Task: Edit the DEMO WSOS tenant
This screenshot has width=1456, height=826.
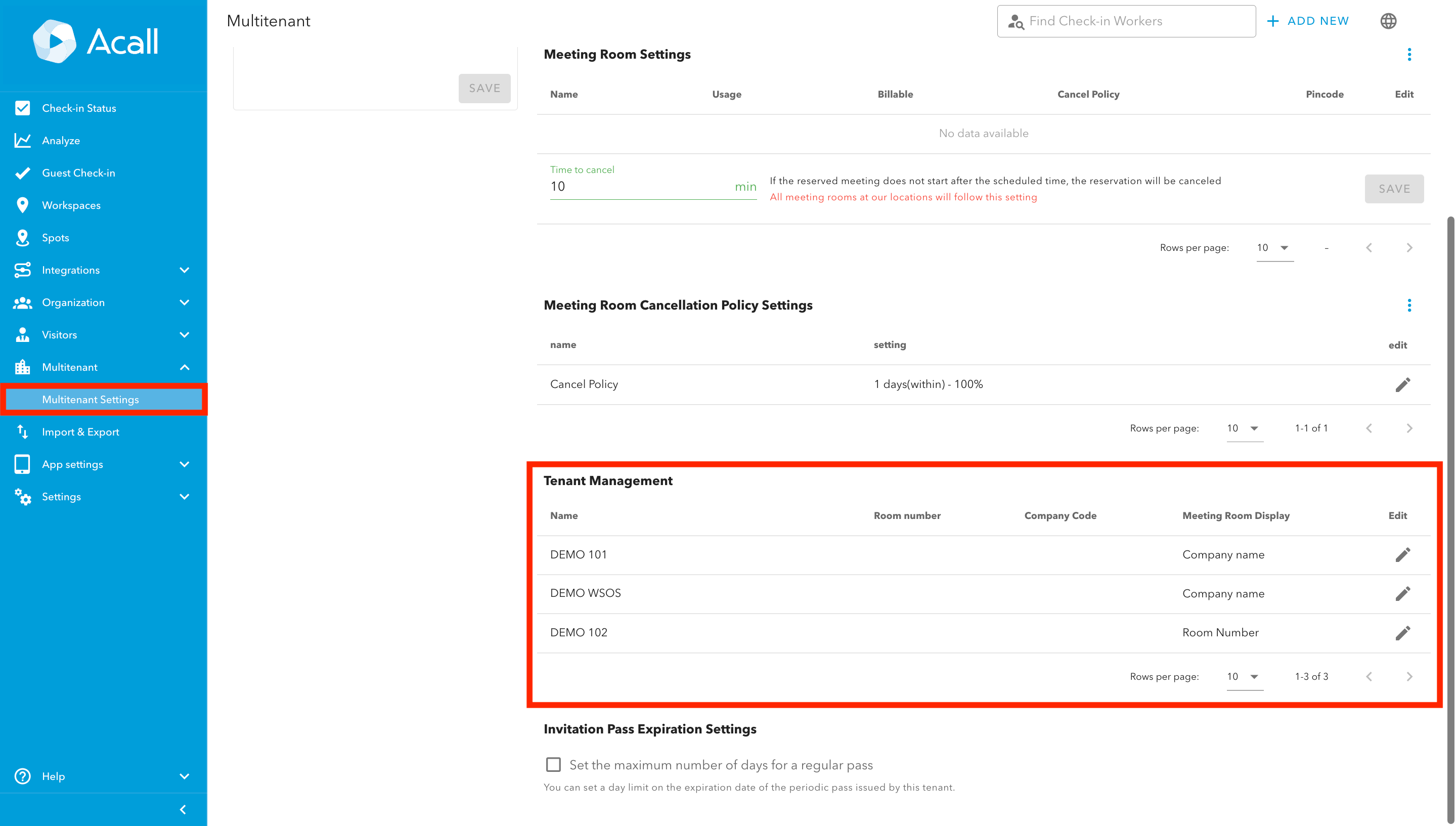Action: click(1402, 593)
